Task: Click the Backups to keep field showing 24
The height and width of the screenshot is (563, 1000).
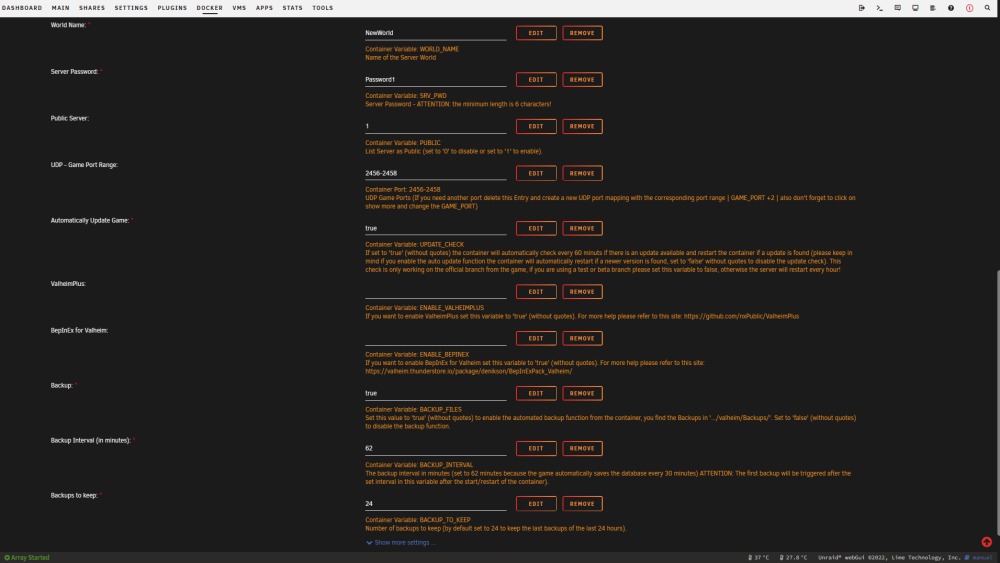Action: click(x=436, y=504)
